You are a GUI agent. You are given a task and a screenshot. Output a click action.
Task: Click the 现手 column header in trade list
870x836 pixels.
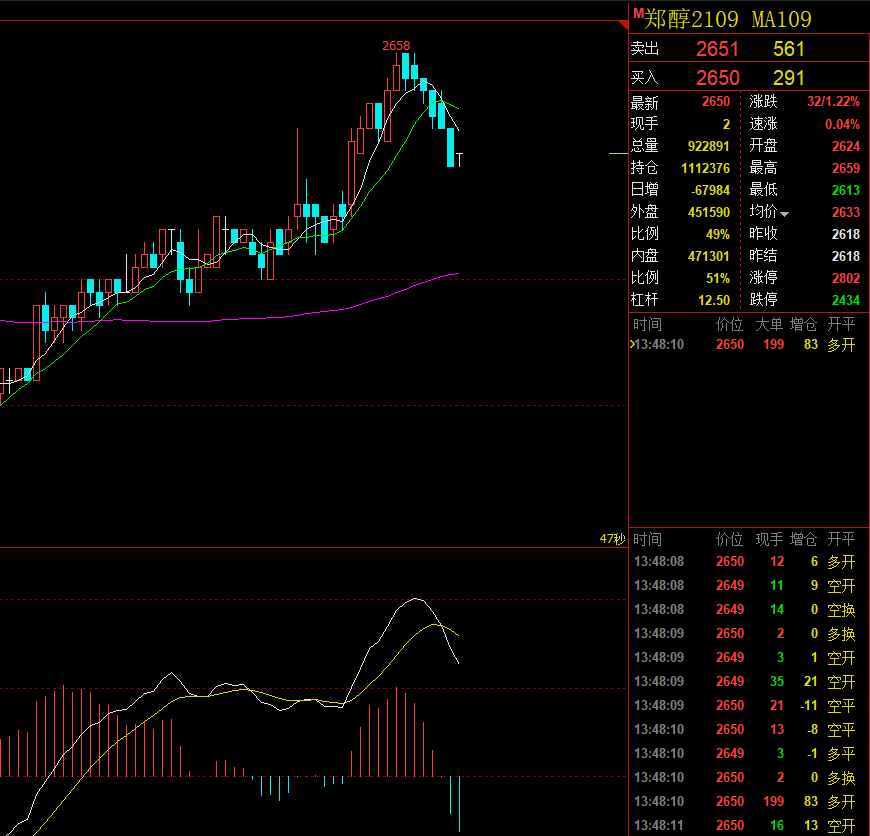769,539
